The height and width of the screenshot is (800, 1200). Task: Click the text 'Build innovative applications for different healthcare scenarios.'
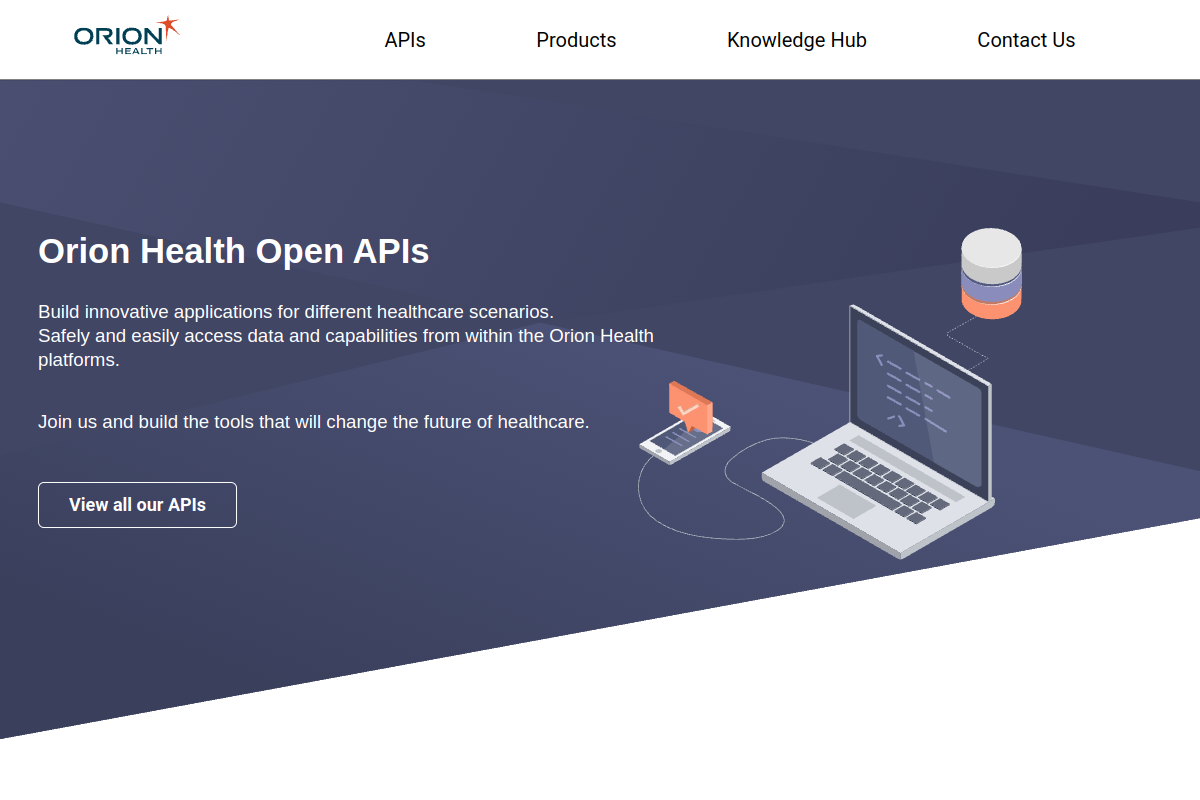296,311
